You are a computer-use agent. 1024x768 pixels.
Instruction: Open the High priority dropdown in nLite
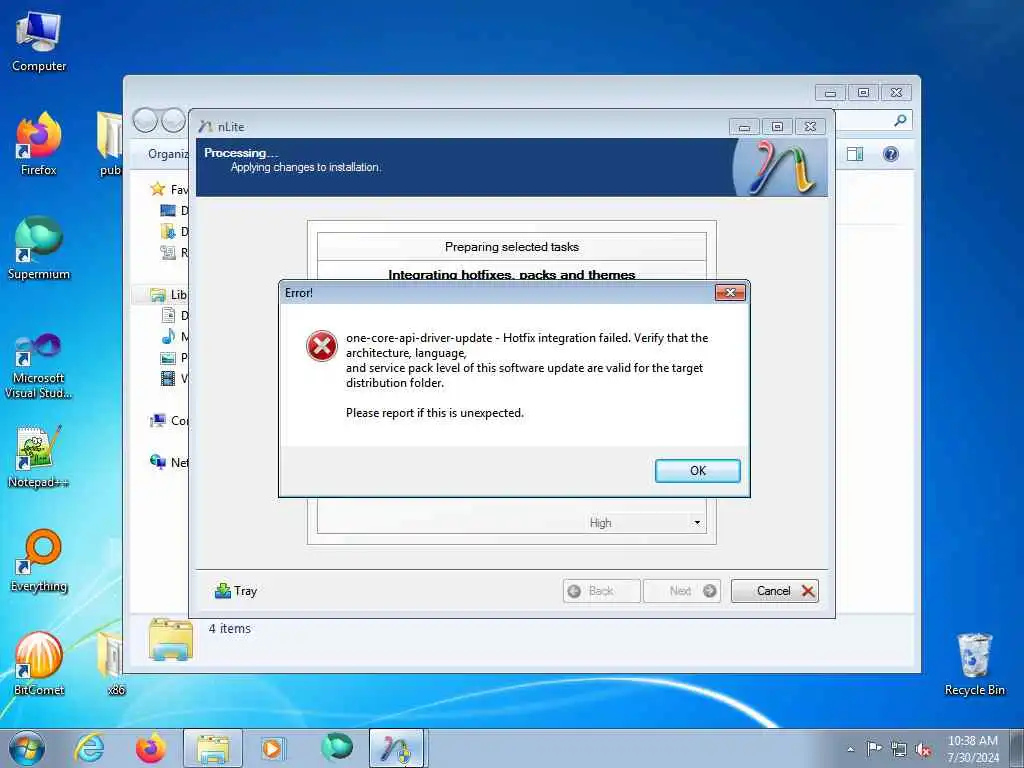[x=697, y=522]
